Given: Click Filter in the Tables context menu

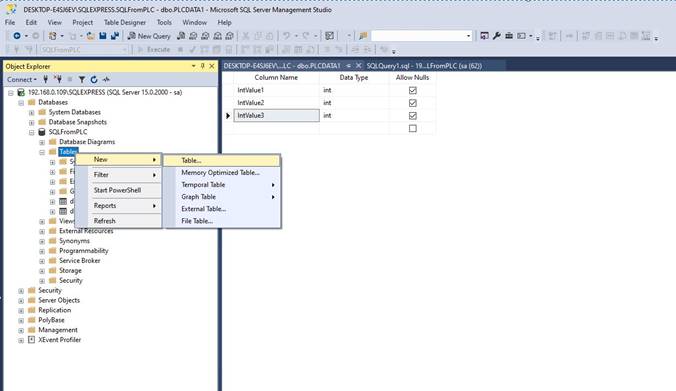Looking at the screenshot, I should coord(119,175).
